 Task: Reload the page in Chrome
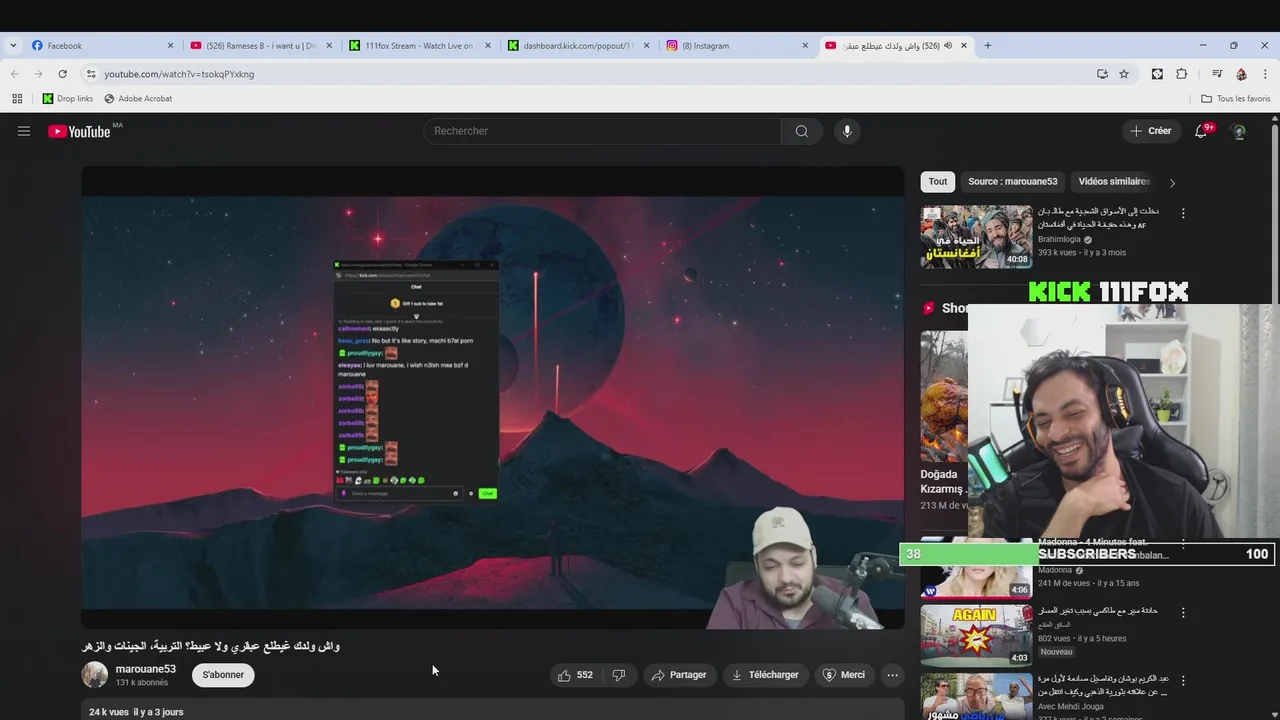[62, 74]
